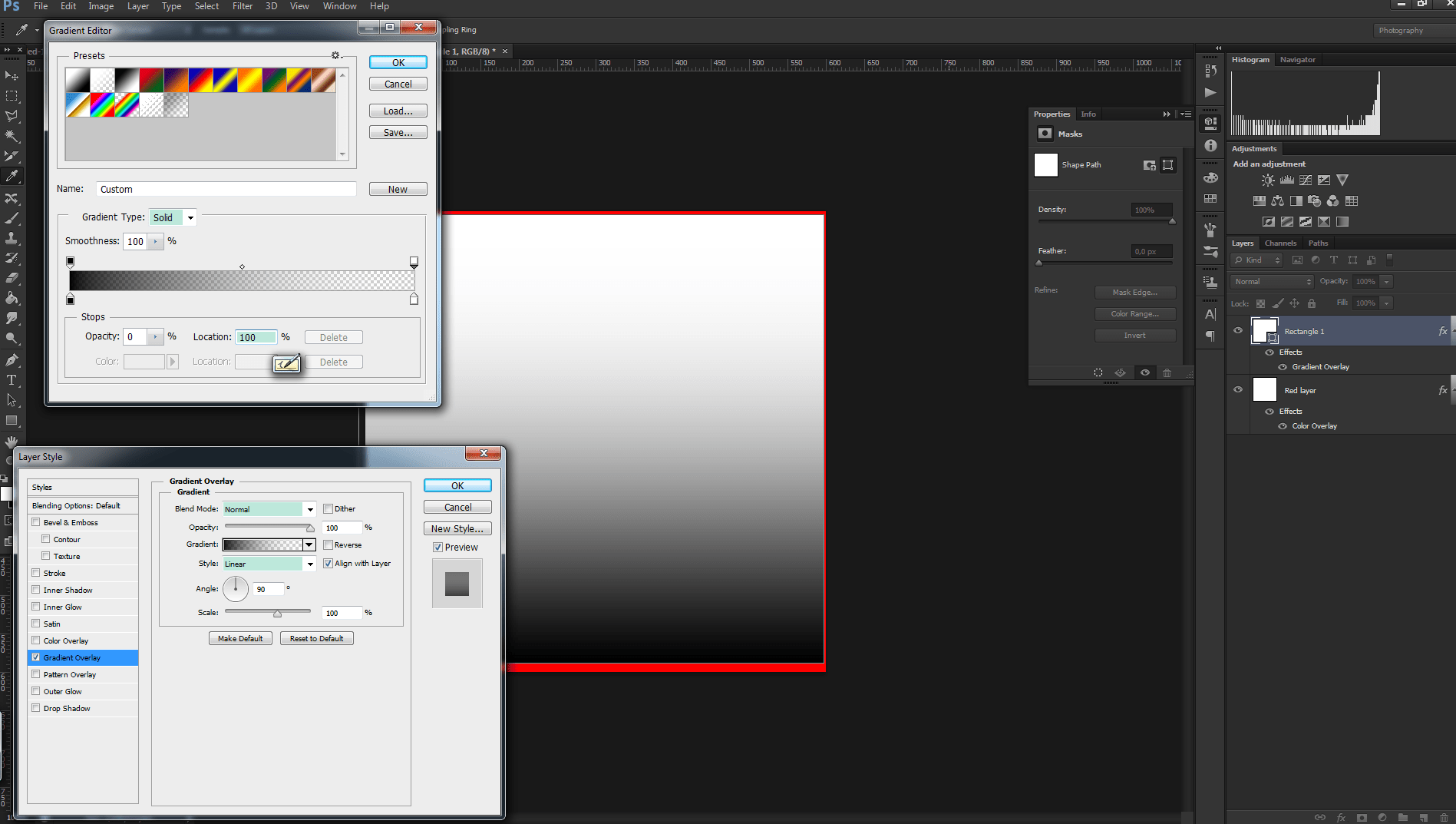This screenshot has height=824, width=1456.
Task: Open the Brush Presets panel icon
Action: 1210,251
